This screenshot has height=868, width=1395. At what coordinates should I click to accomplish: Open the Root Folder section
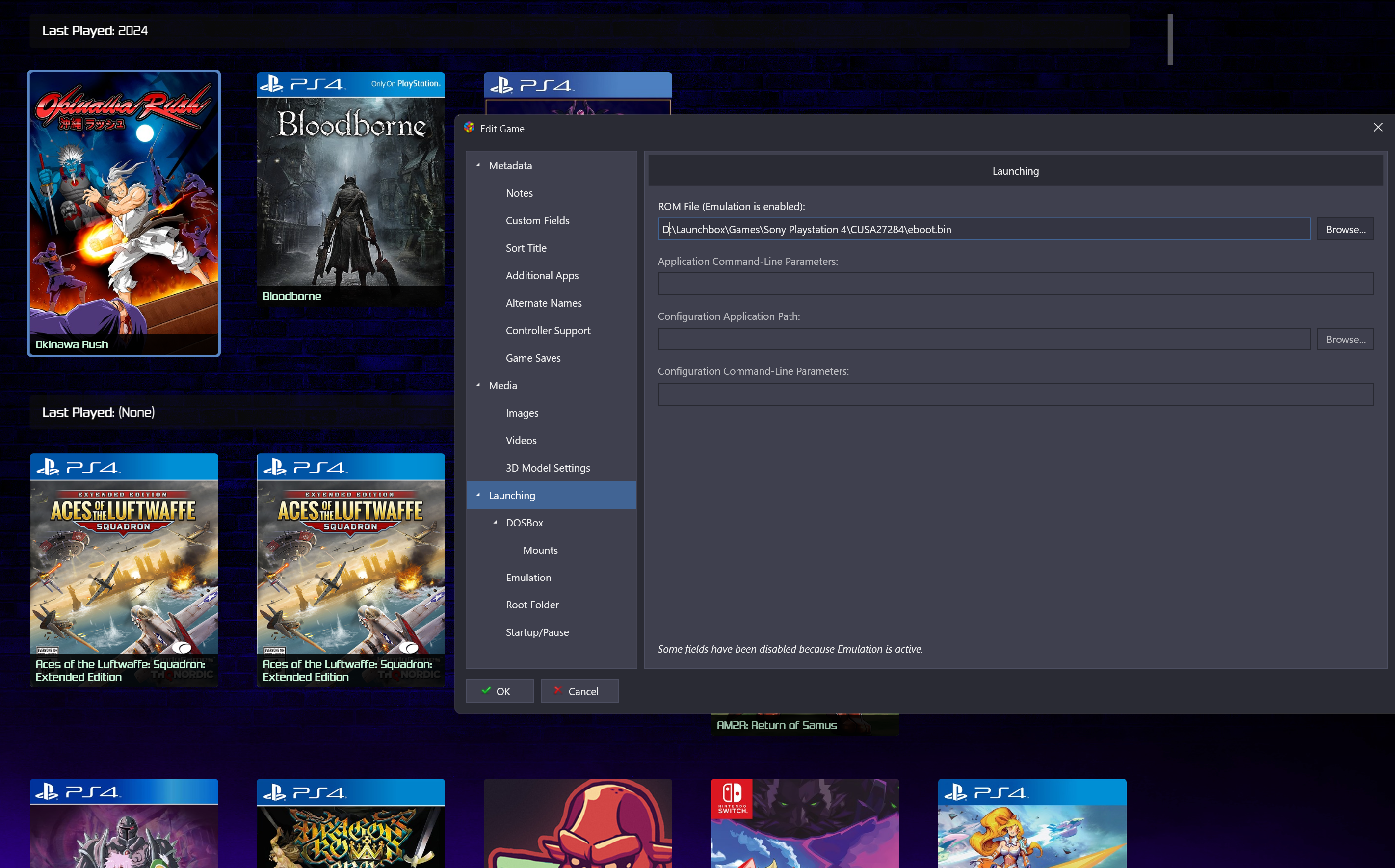coord(532,605)
